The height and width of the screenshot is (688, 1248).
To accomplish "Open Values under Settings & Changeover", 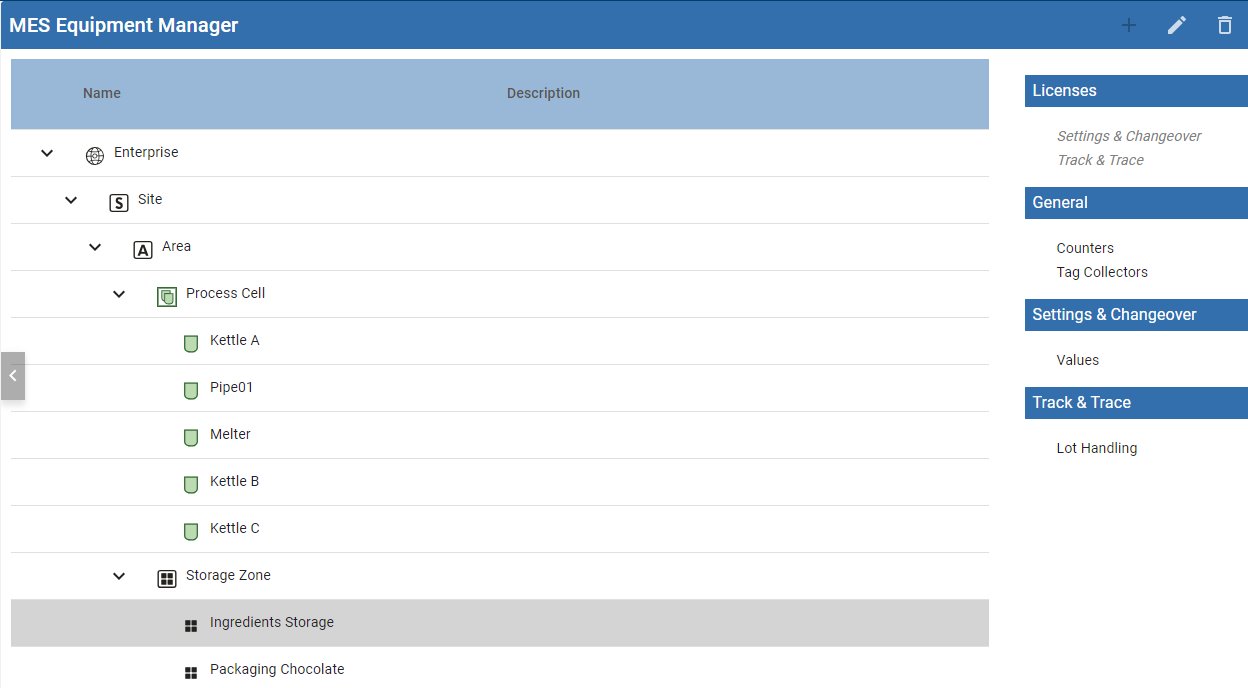I will coord(1077,360).
